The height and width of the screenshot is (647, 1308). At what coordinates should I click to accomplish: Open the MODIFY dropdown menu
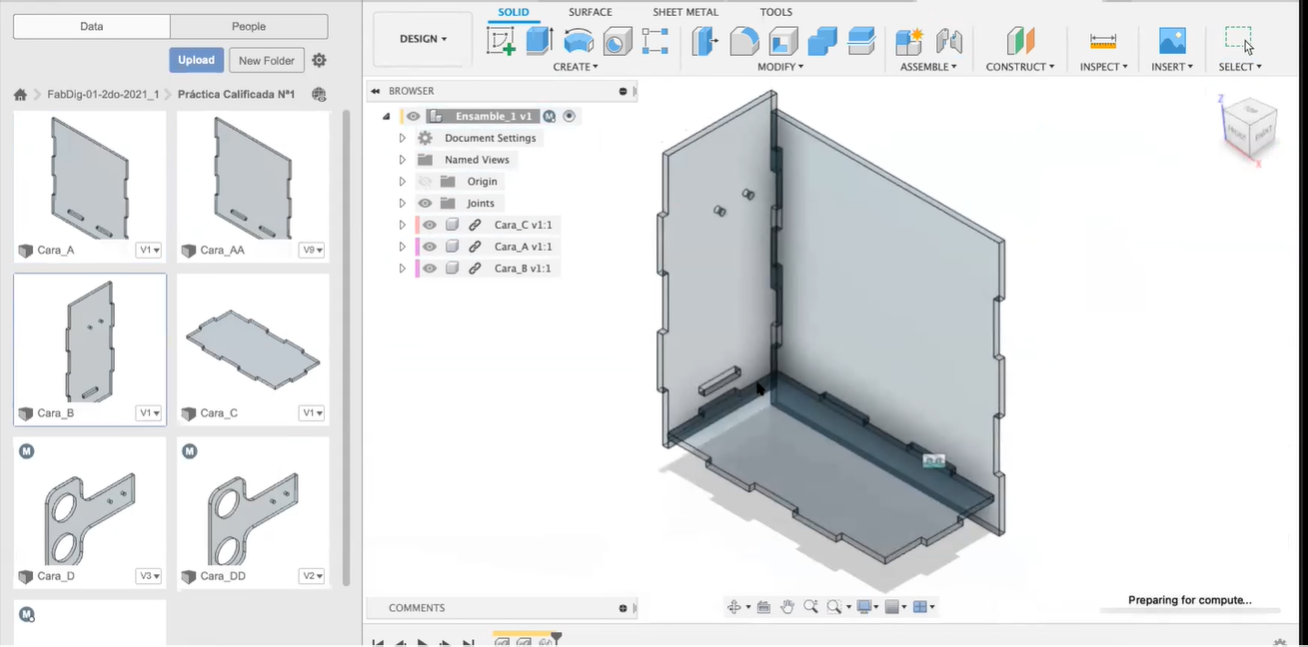pyautogui.click(x=780, y=67)
